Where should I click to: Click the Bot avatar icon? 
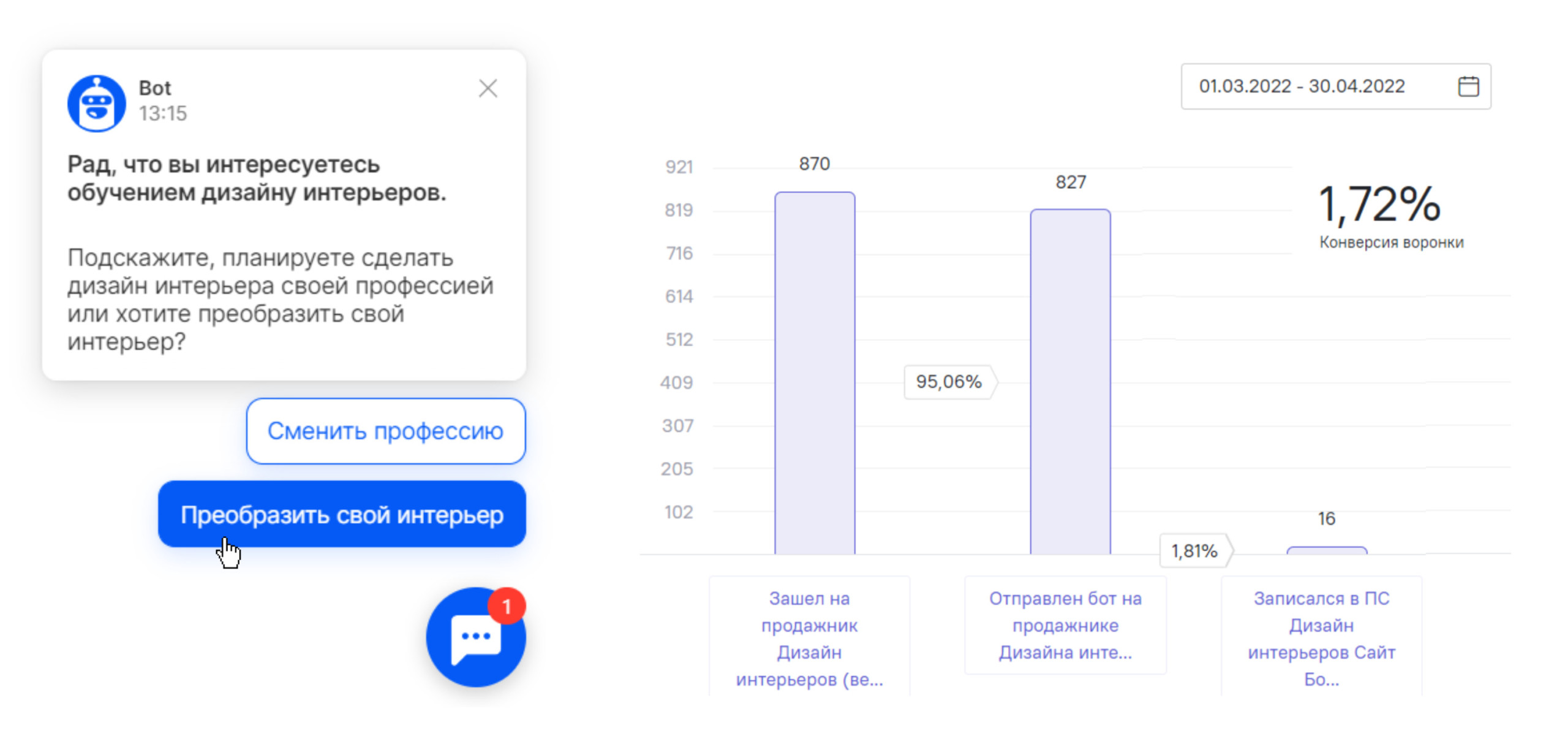pyautogui.click(x=96, y=103)
